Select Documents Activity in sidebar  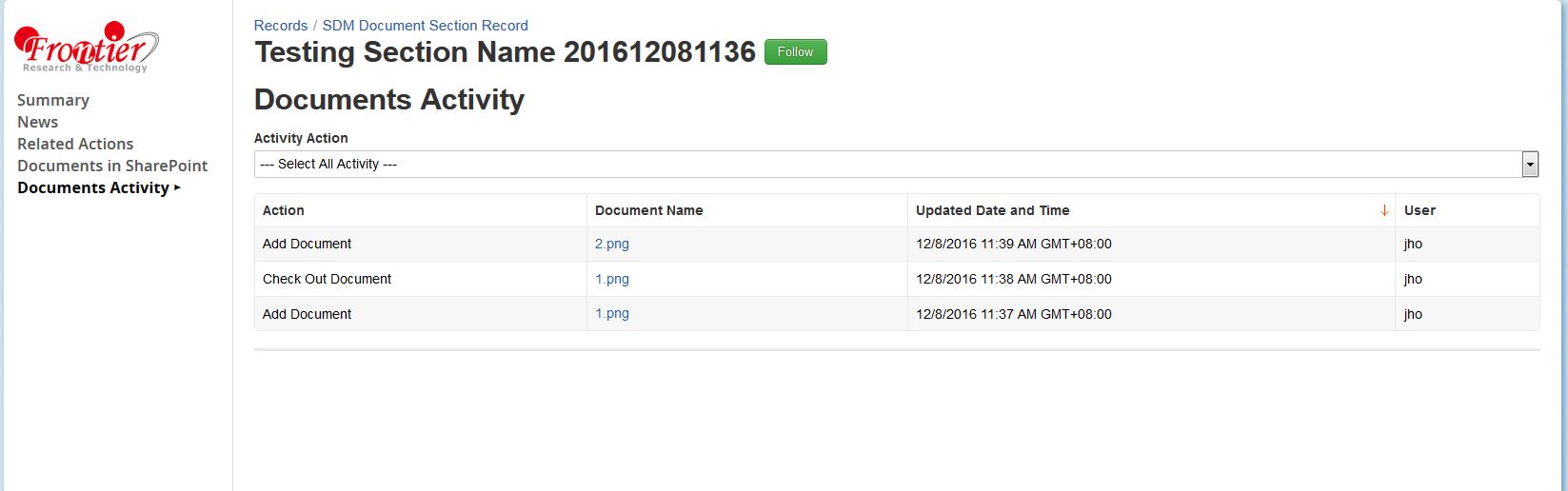pos(93,187)
